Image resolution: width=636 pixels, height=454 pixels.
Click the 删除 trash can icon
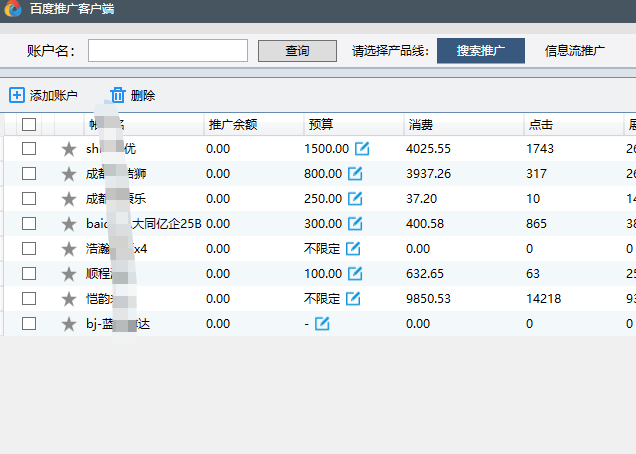(118, 95)
